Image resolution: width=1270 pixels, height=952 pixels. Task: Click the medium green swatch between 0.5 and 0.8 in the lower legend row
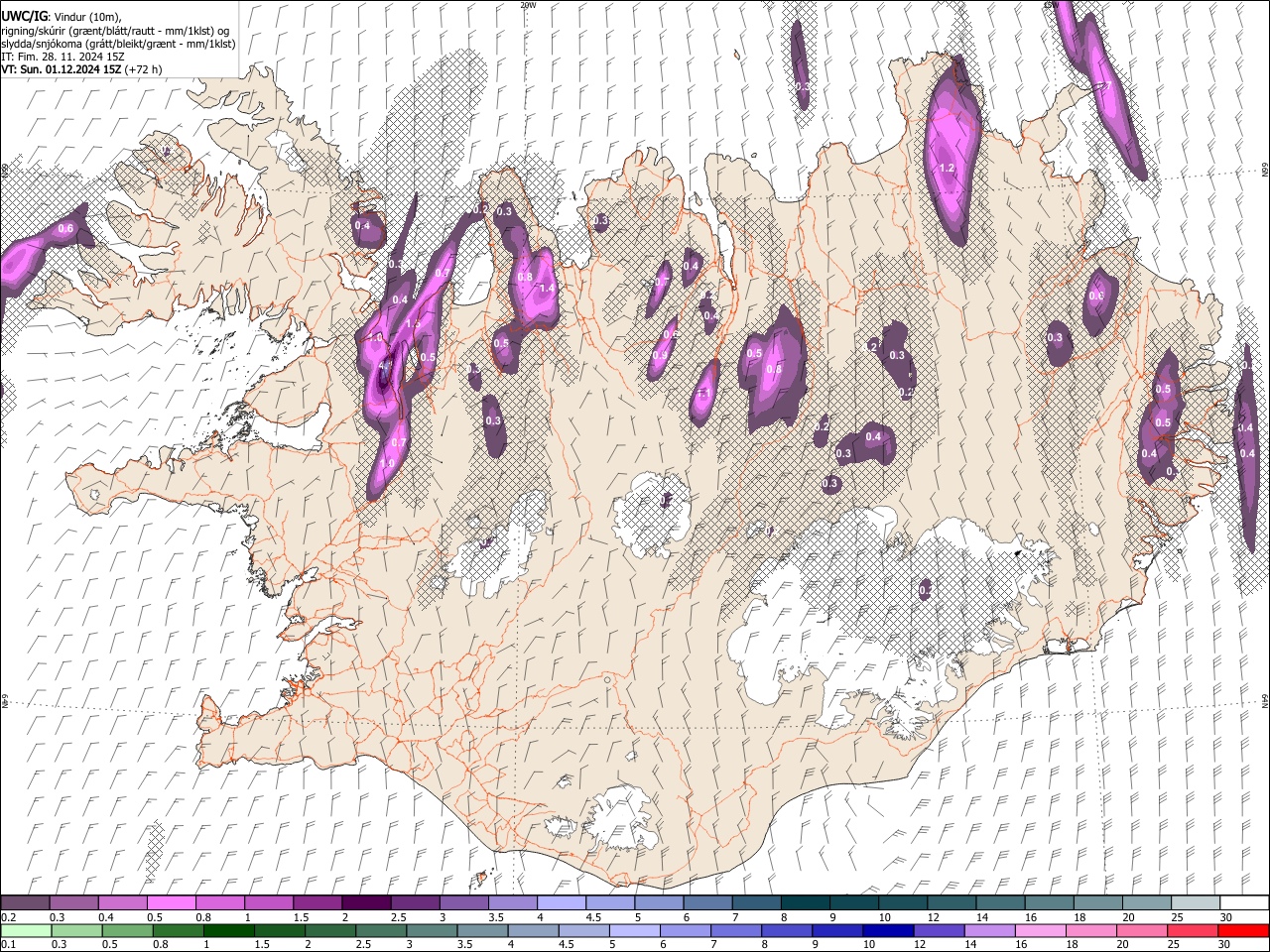coord(128,931)
